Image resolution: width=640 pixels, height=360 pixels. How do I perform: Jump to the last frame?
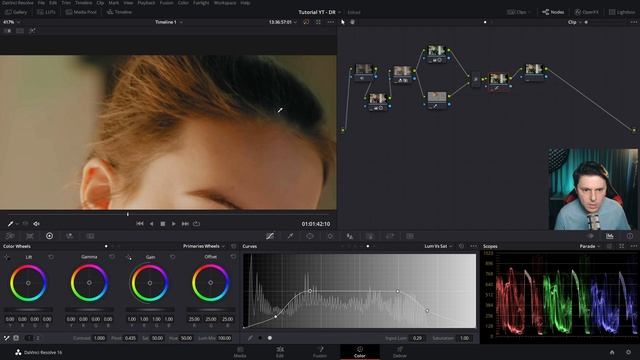point(185,224)
